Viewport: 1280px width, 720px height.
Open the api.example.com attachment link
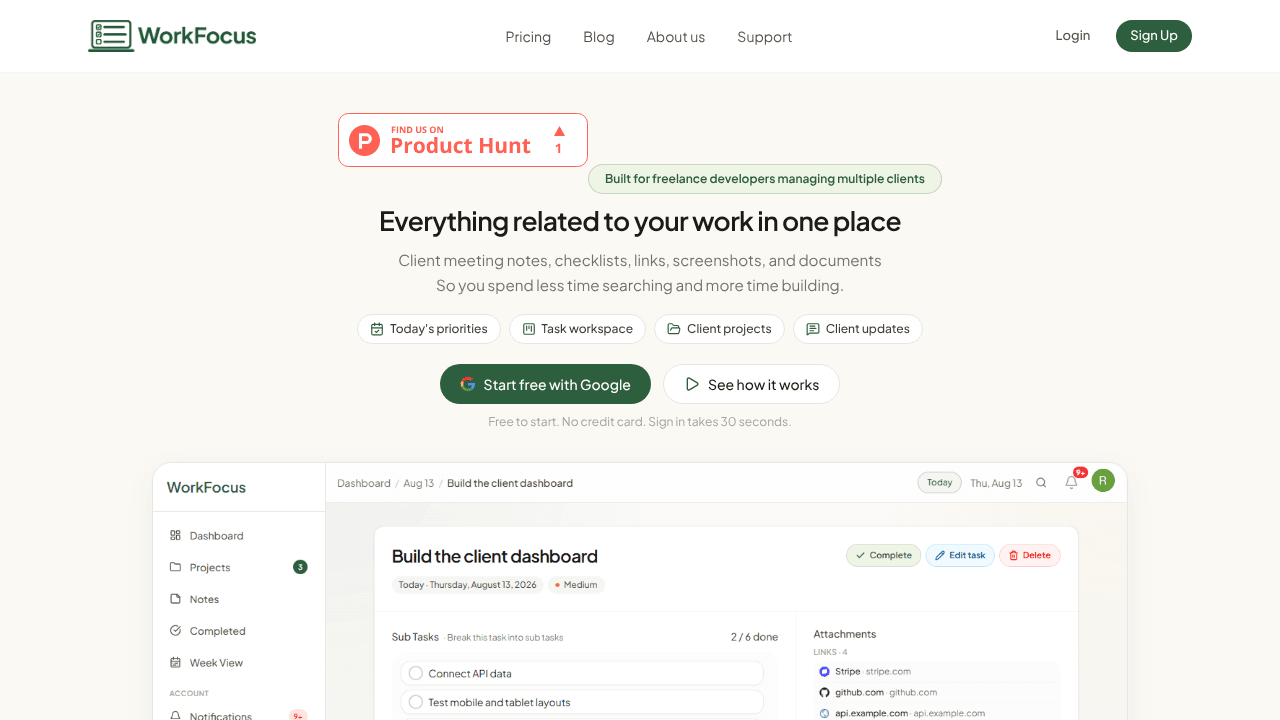point(936,713)
